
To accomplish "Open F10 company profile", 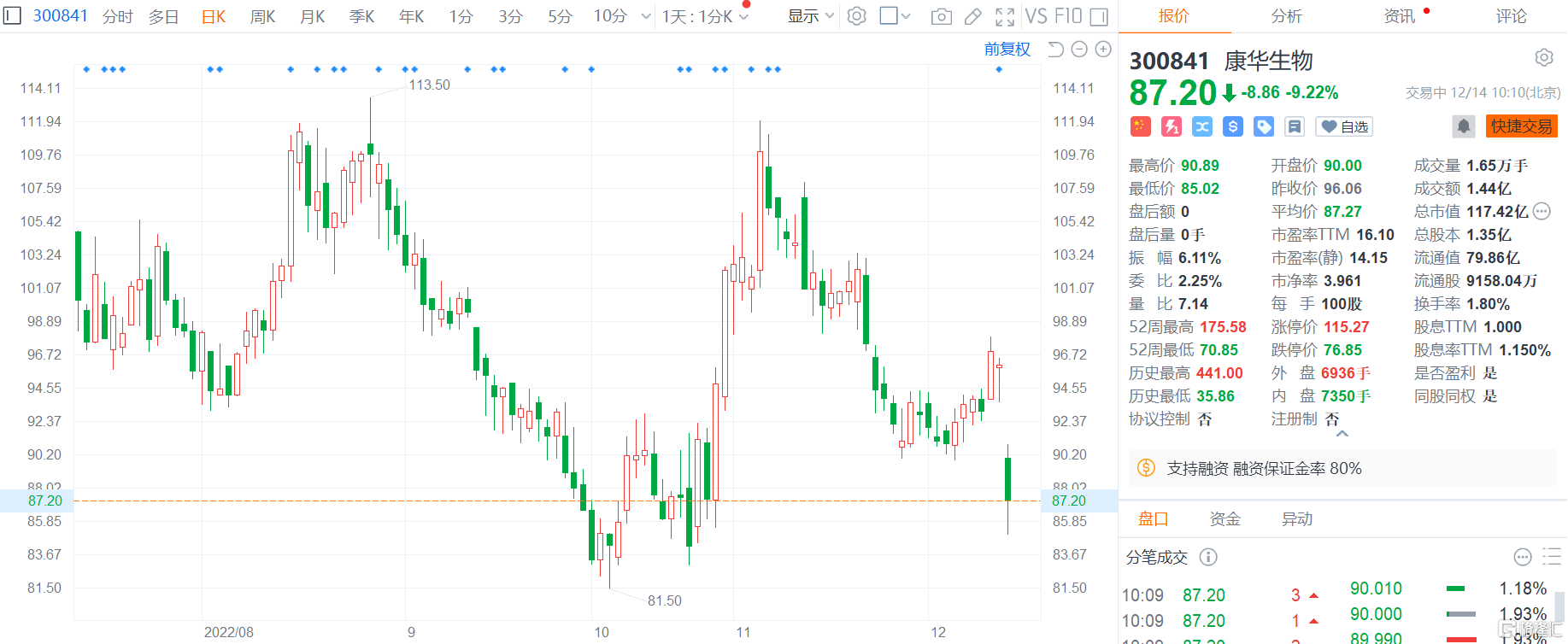I will click(x=1068, y=16).
